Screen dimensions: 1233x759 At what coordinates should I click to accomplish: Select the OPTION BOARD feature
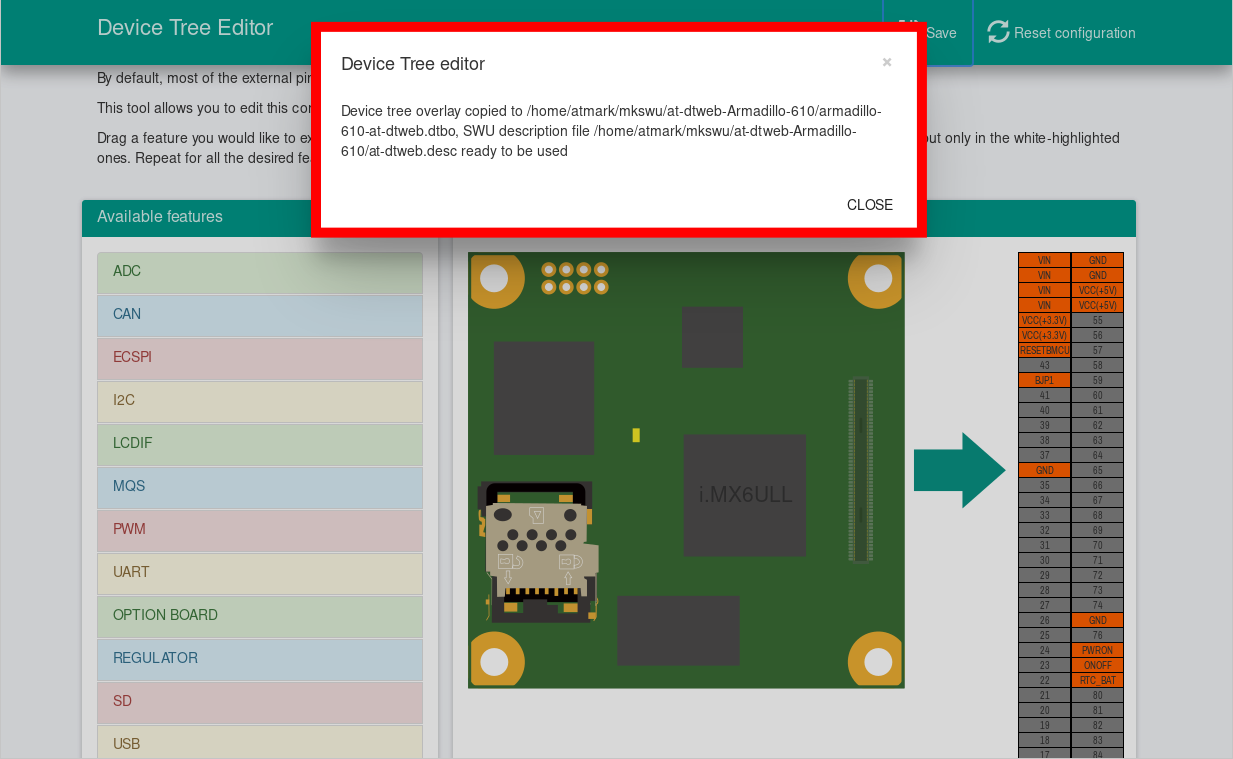(259, 616)
